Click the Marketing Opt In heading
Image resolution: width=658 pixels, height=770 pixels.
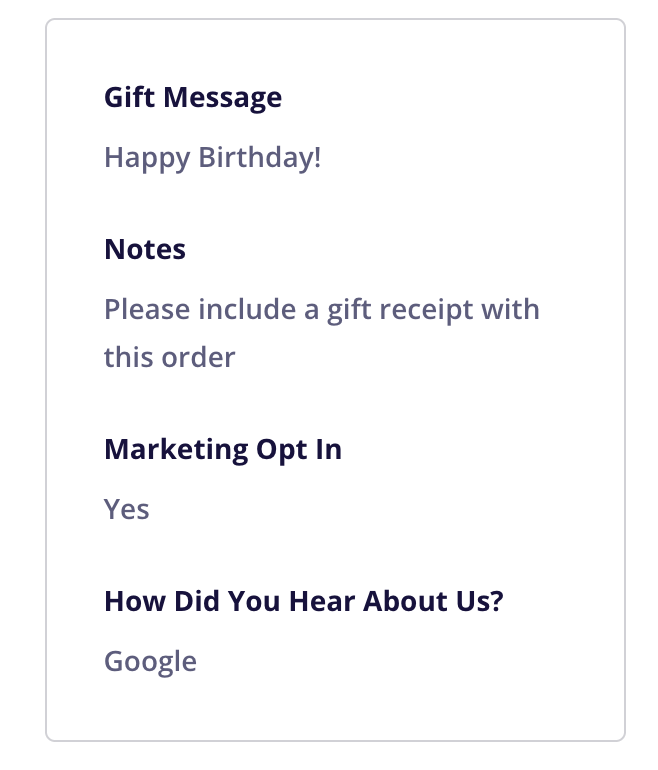[x=223, y=450]
